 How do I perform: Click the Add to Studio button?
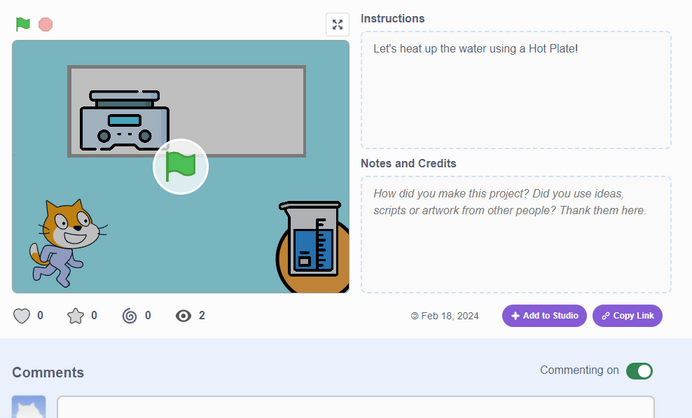point(544,316)
